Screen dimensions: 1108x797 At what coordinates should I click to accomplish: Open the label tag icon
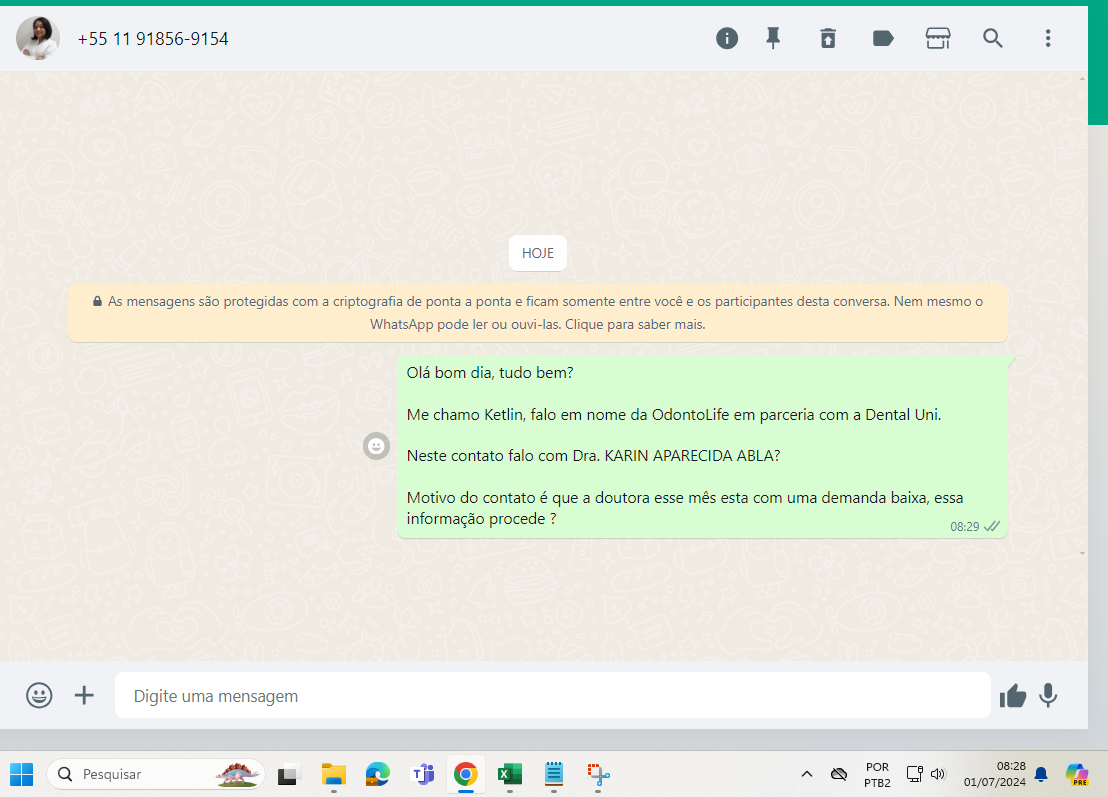click(883, 39)
